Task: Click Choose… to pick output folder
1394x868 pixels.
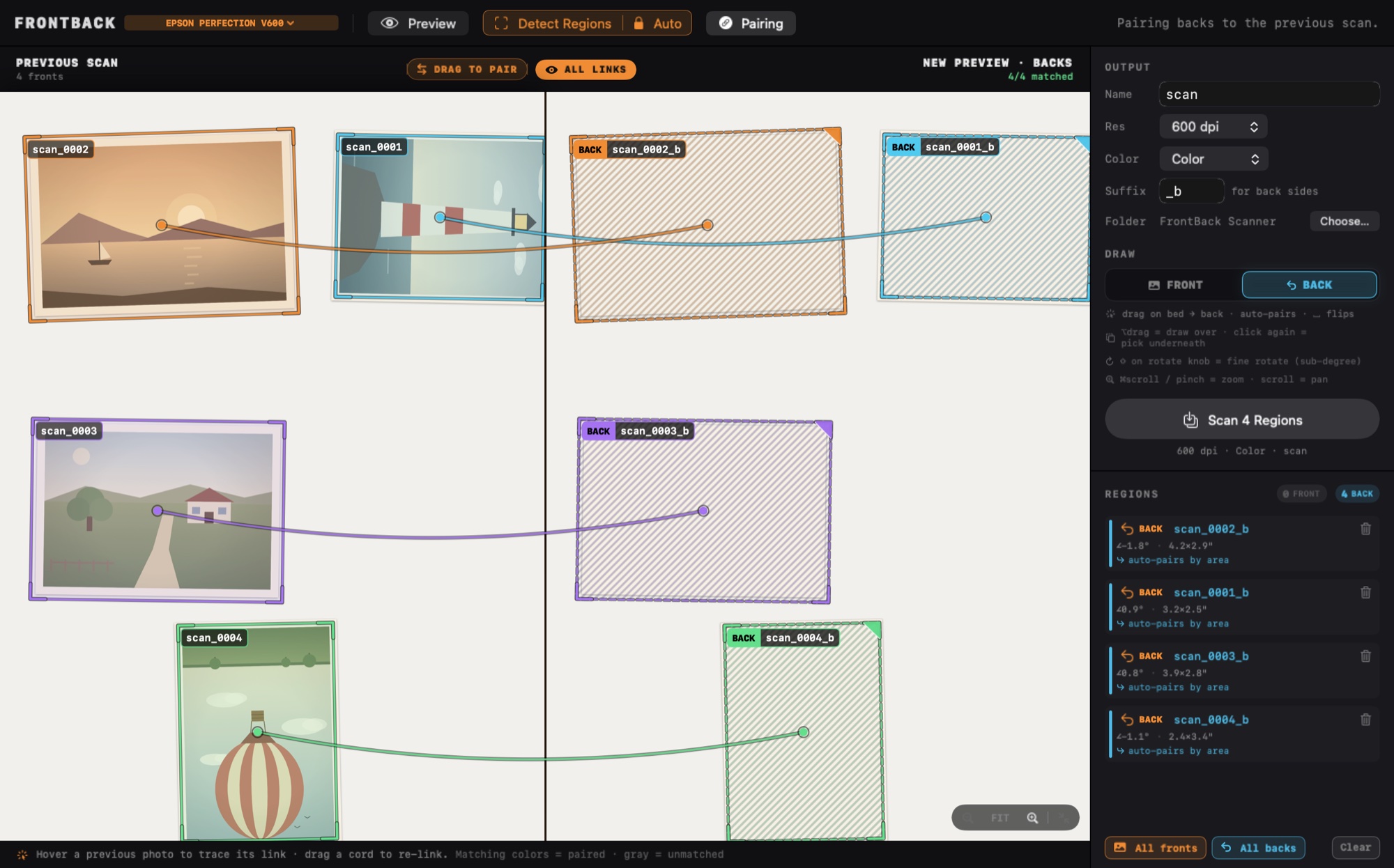Action: tap(1344, 222)
